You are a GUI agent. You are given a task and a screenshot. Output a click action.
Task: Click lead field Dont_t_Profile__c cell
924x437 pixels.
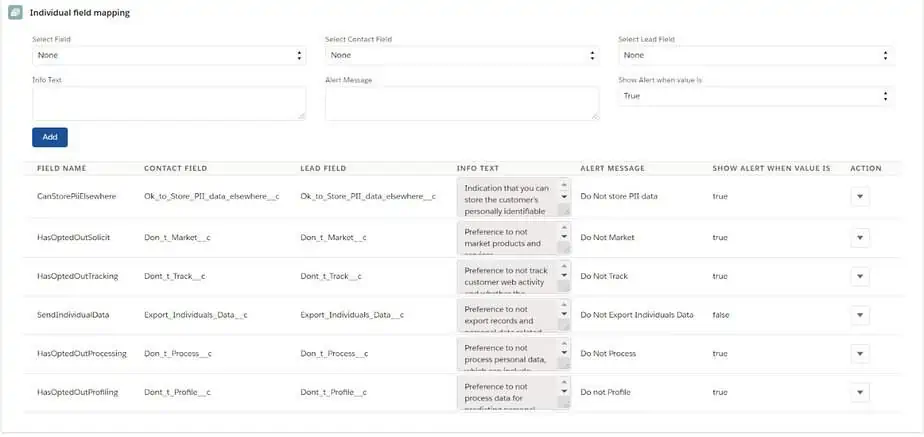coord(334,392)
